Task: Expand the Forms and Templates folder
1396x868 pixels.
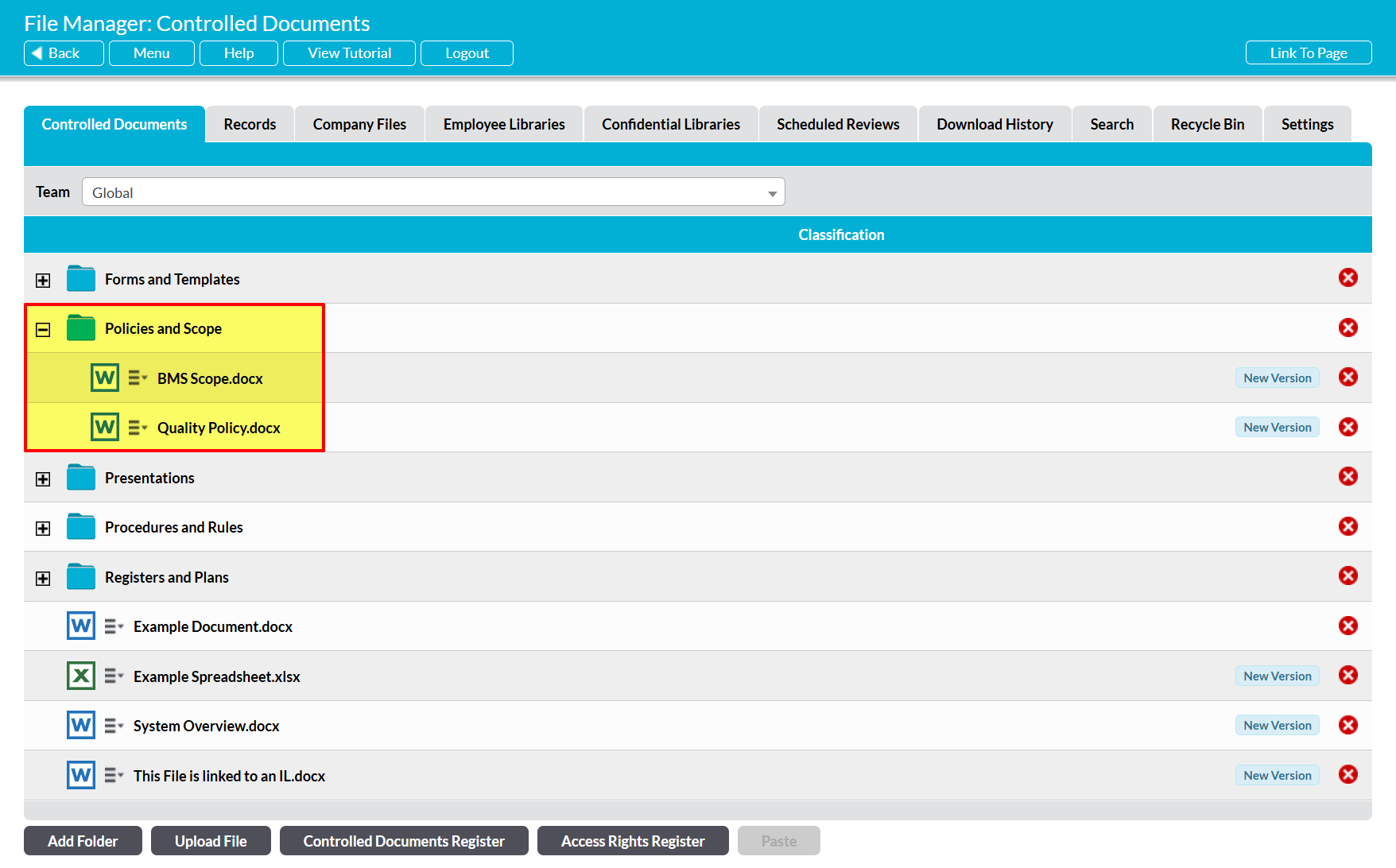Action: (x=43, y=281)
